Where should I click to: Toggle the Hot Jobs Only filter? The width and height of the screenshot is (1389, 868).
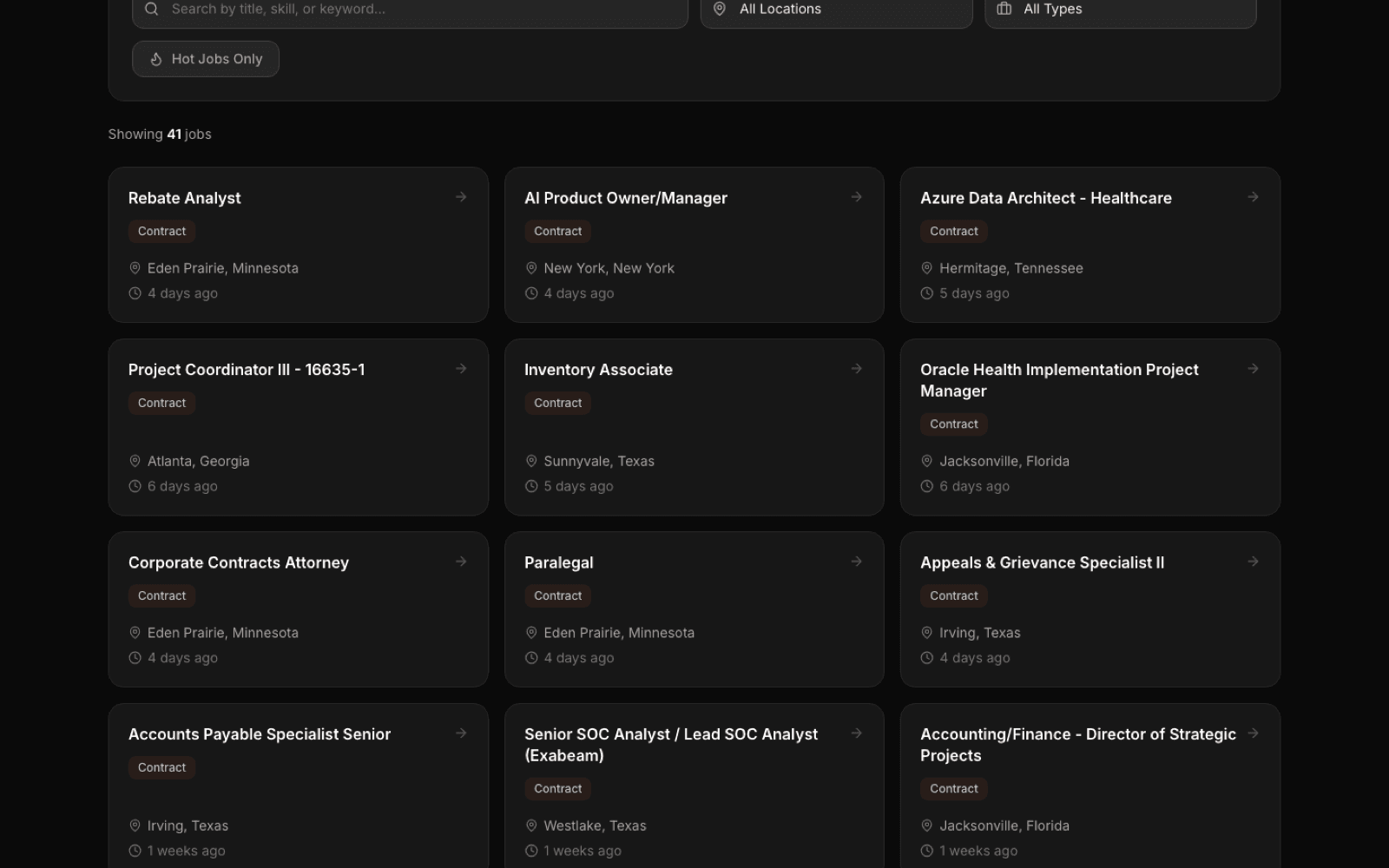point(206,59)
